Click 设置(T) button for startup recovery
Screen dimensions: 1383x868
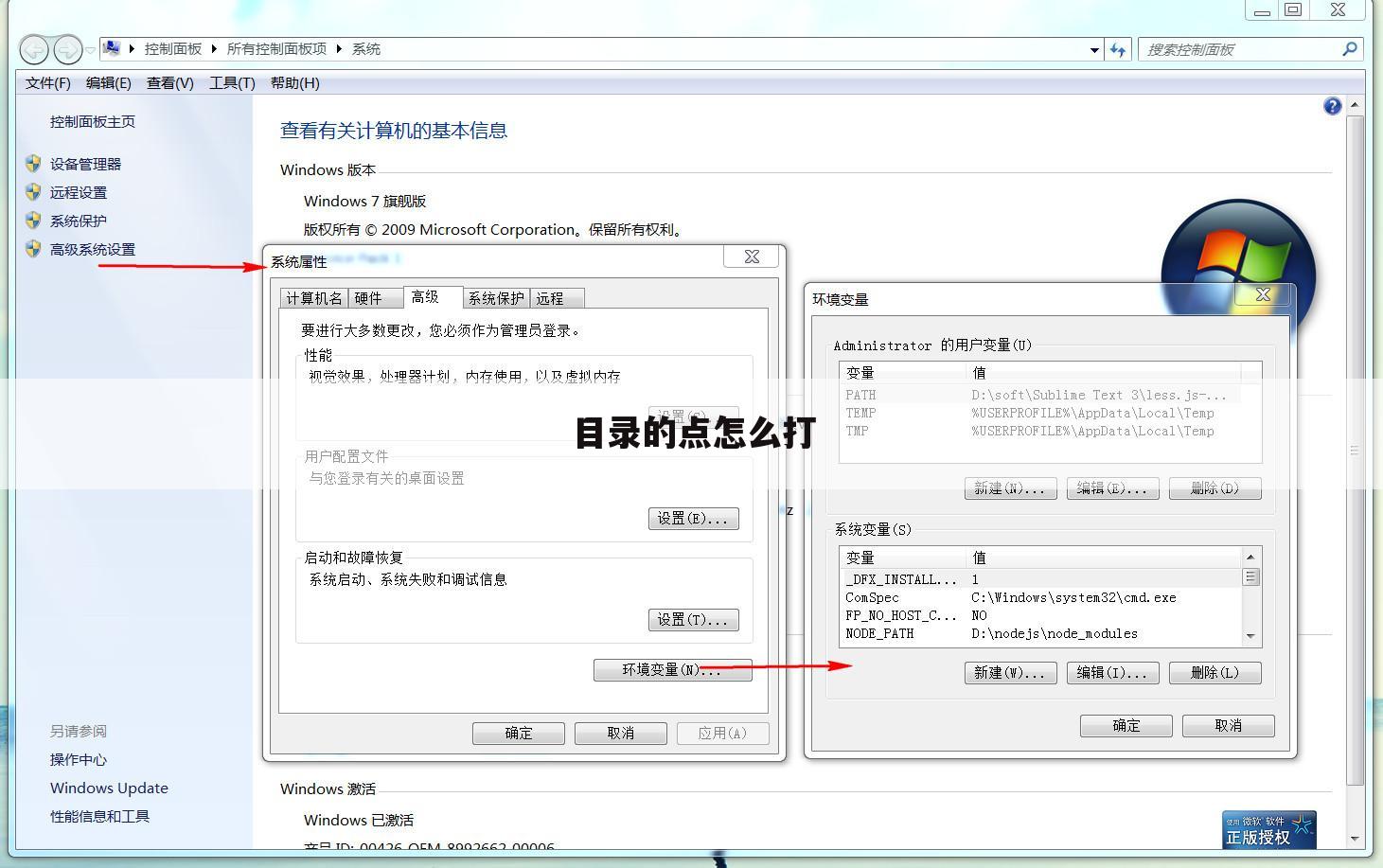[694, 620]
